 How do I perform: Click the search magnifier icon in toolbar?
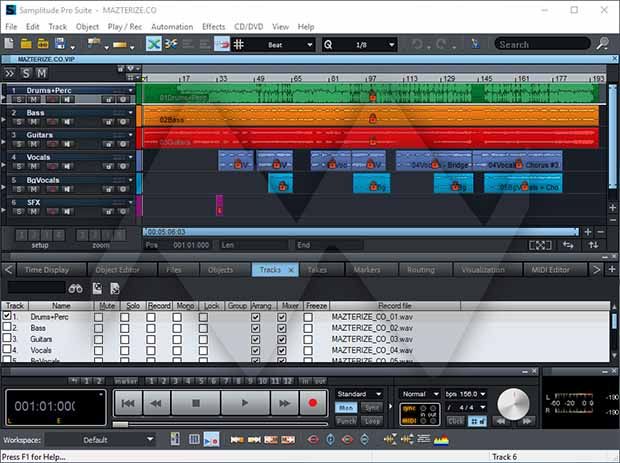[603, 44]
